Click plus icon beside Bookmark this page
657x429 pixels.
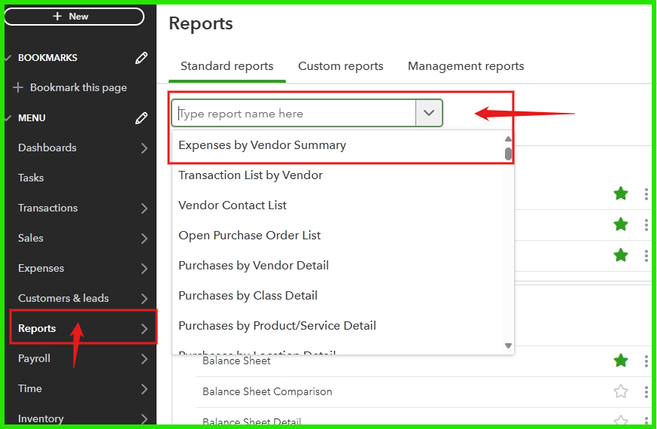pos(18,88)
